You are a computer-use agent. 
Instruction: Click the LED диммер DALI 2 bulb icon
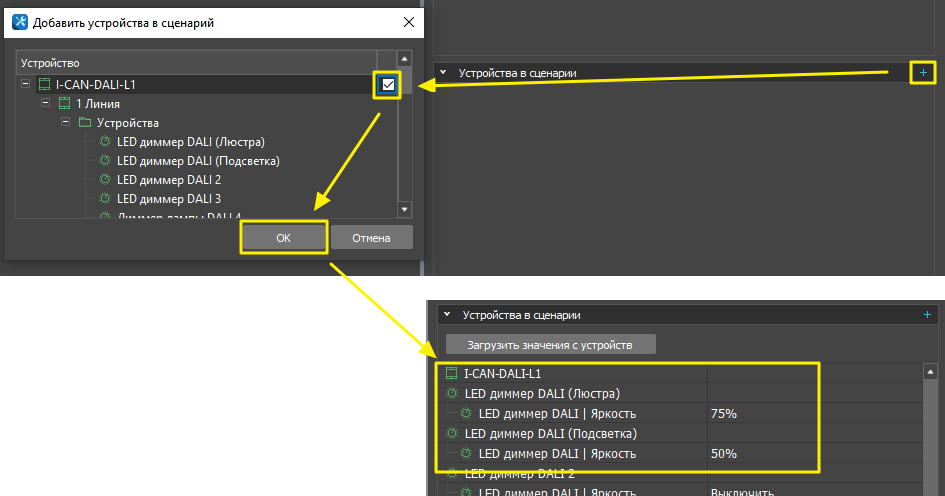click(104, 180)
